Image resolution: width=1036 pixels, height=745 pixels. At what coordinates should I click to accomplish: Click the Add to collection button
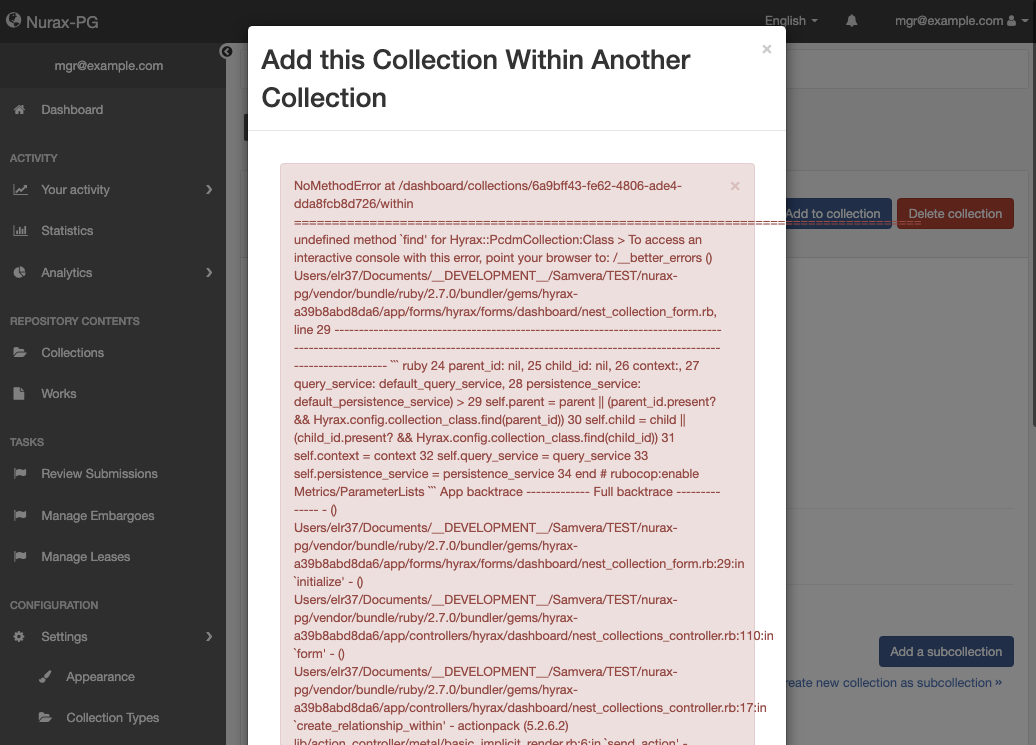tap(834, 213)
